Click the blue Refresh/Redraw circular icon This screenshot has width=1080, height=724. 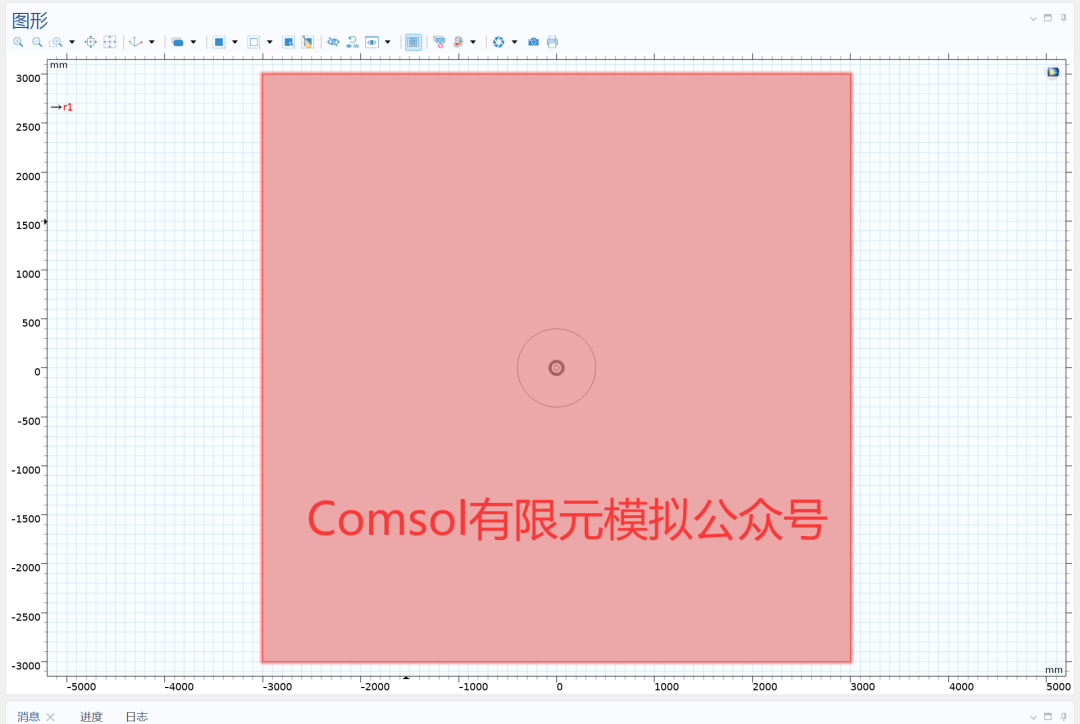point(499,42)
